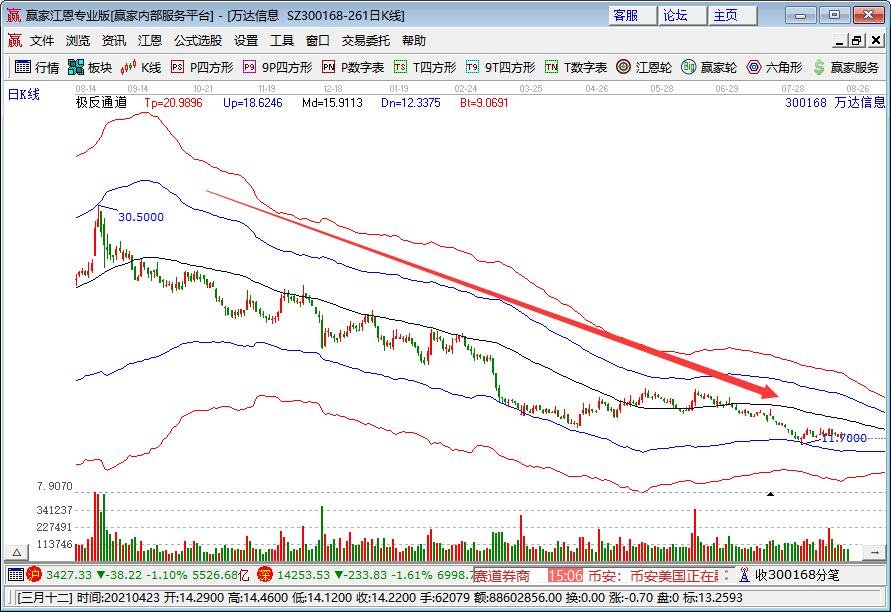Viewport: 891px width, 612px height.
Task: Open the 板块 sector view
Action: pyautogui.click(x=96, y=67)
